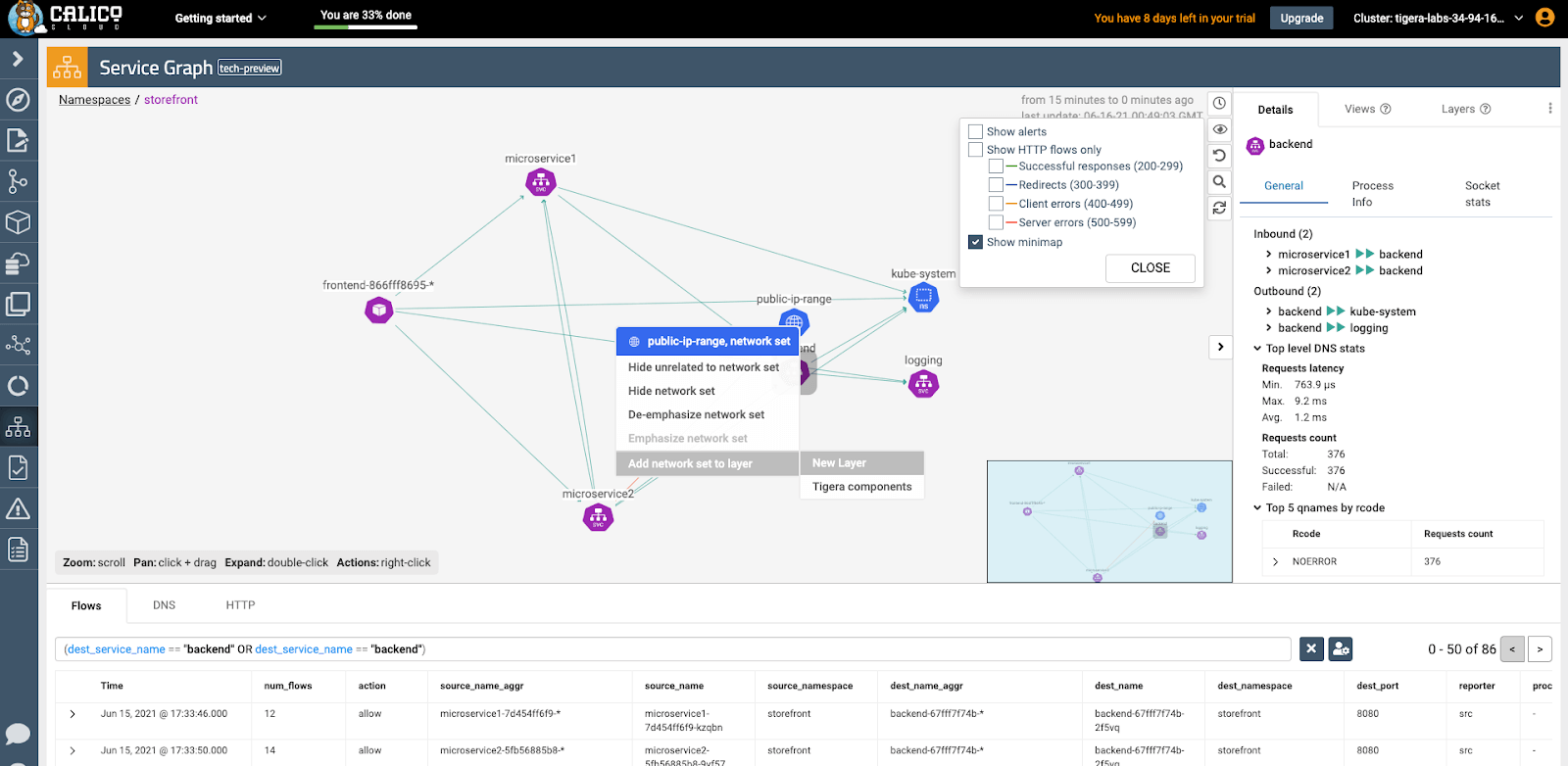This screenshot has height=766, width=1568.
Task: Click the filter settings user-gear button
Action: [1341, 648]
